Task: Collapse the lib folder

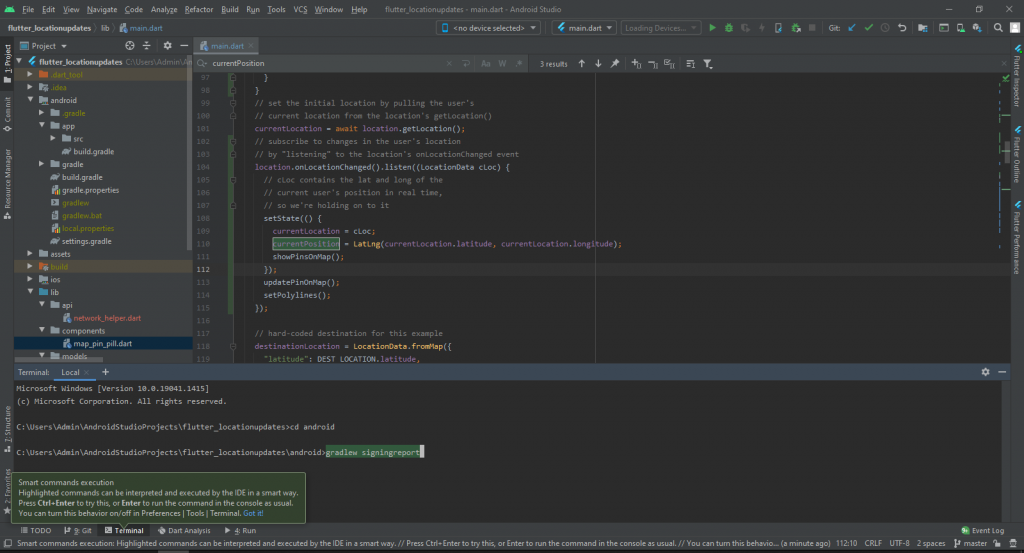Action: 30,292
